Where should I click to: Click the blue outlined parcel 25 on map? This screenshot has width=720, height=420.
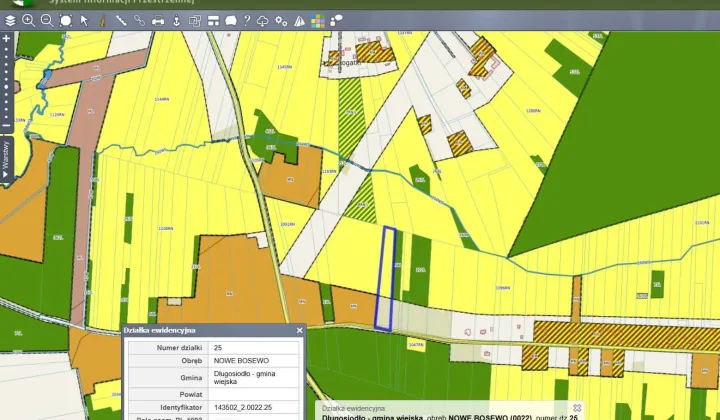click(x=384, y=278)
